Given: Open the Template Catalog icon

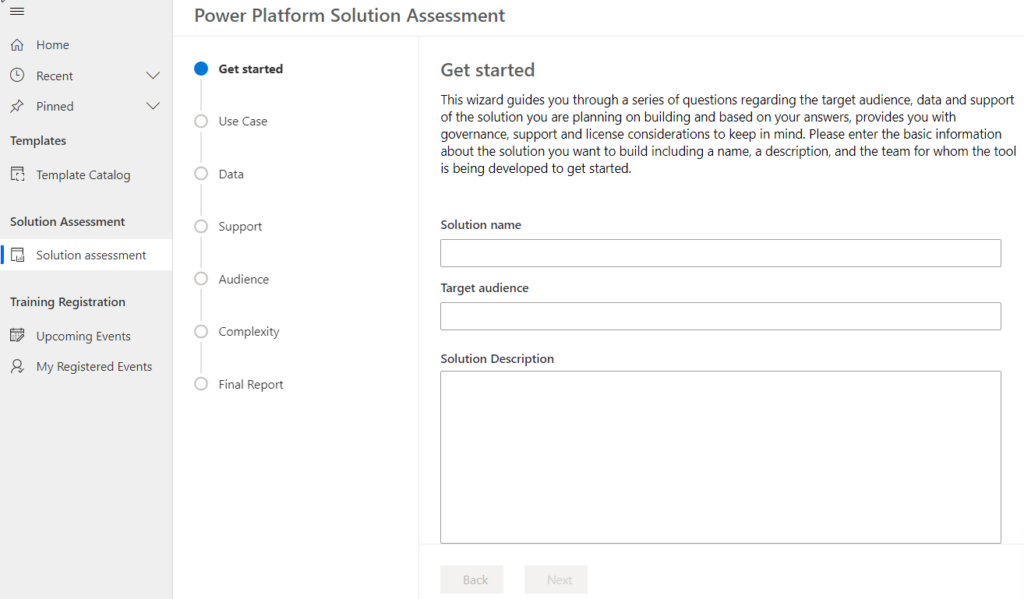Looking at the screenshot, I should [18, 174].
